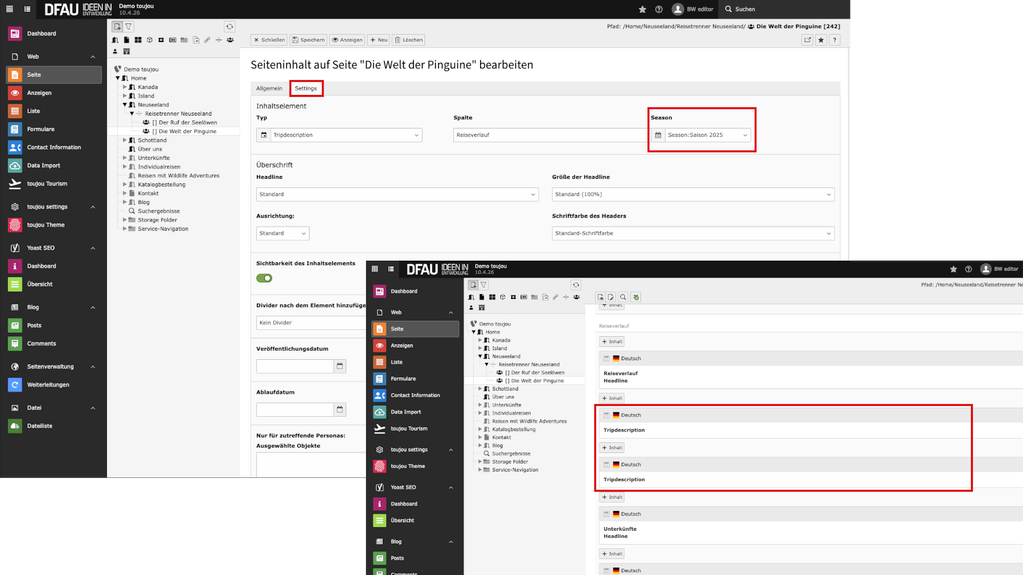Toggle Sichtbarkeit des Inhaltselements switch

[264, 278]
